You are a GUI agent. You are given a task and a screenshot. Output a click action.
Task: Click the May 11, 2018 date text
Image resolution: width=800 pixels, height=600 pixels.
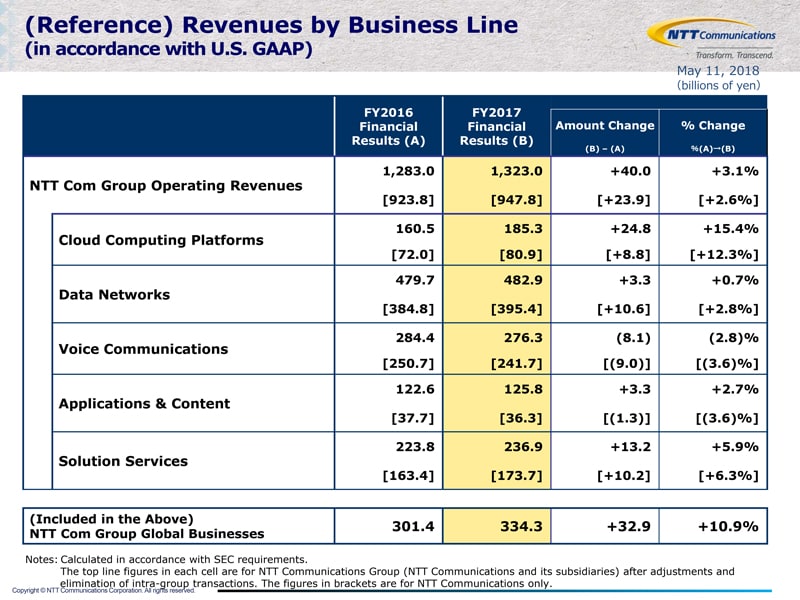pos(718,70)
